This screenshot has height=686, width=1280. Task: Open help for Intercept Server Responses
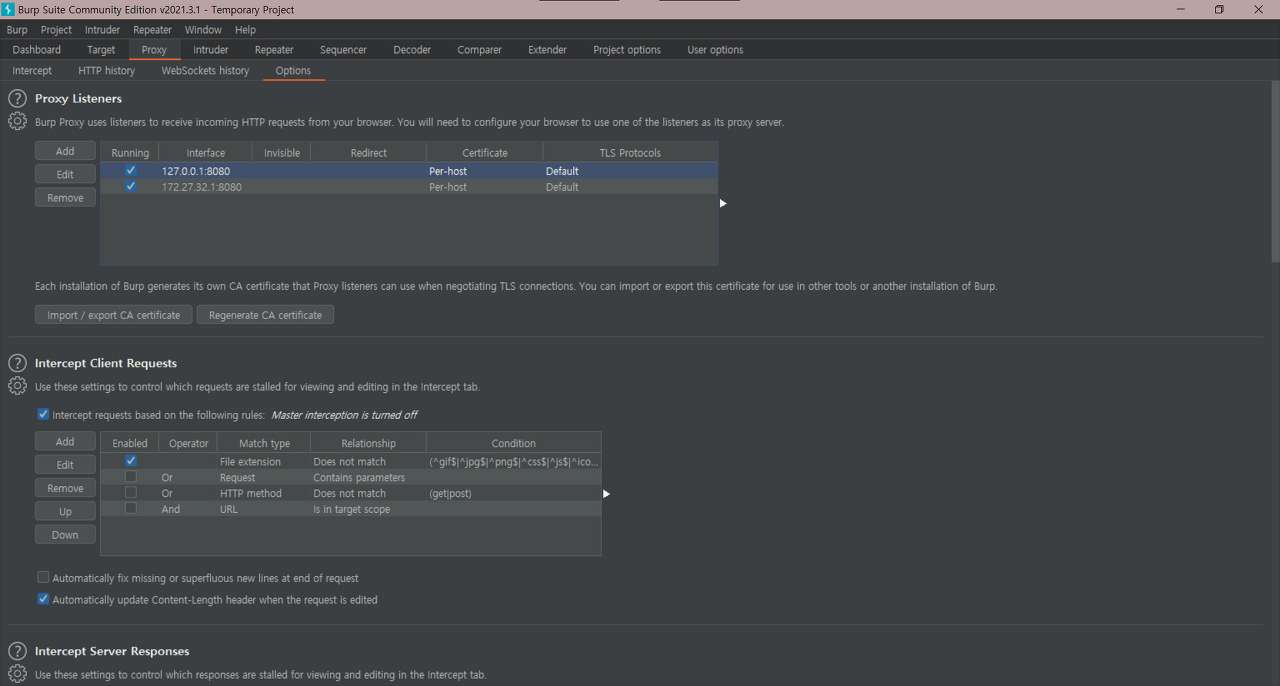coord(17,651)
